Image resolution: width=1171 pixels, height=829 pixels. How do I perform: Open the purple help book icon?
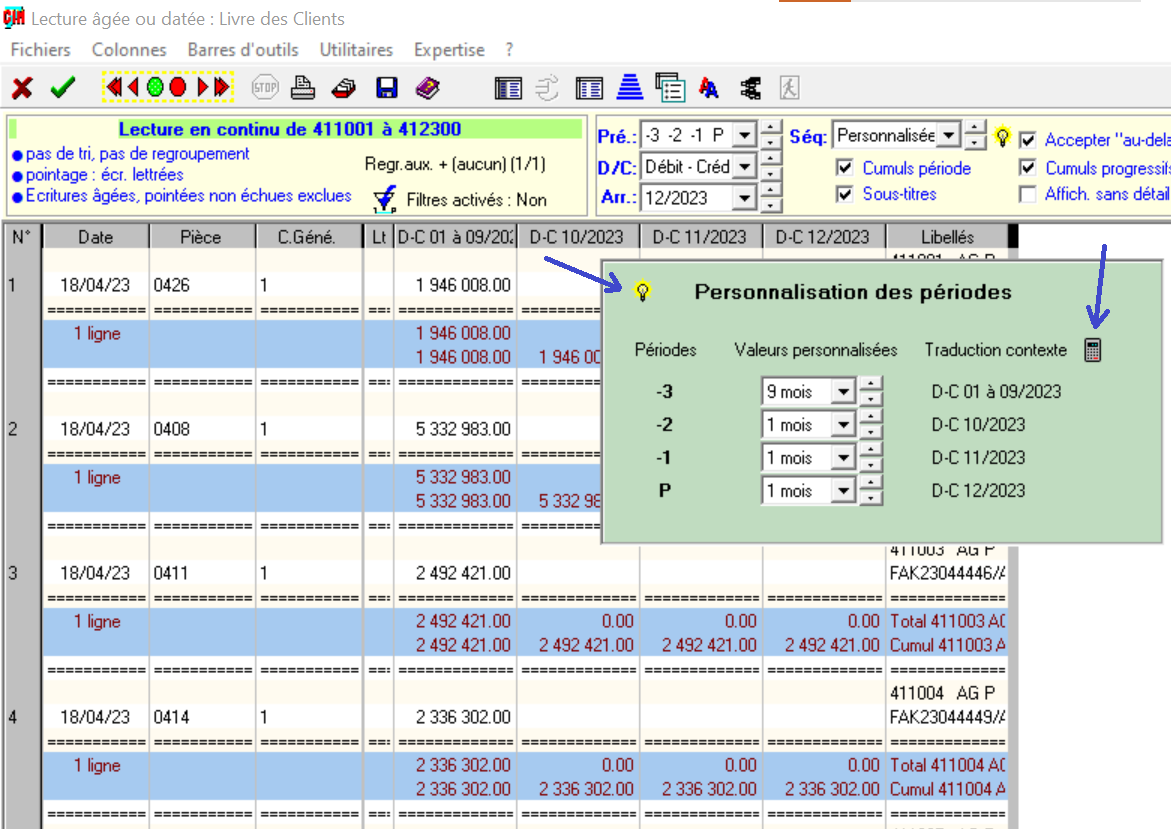coord(428,88)
